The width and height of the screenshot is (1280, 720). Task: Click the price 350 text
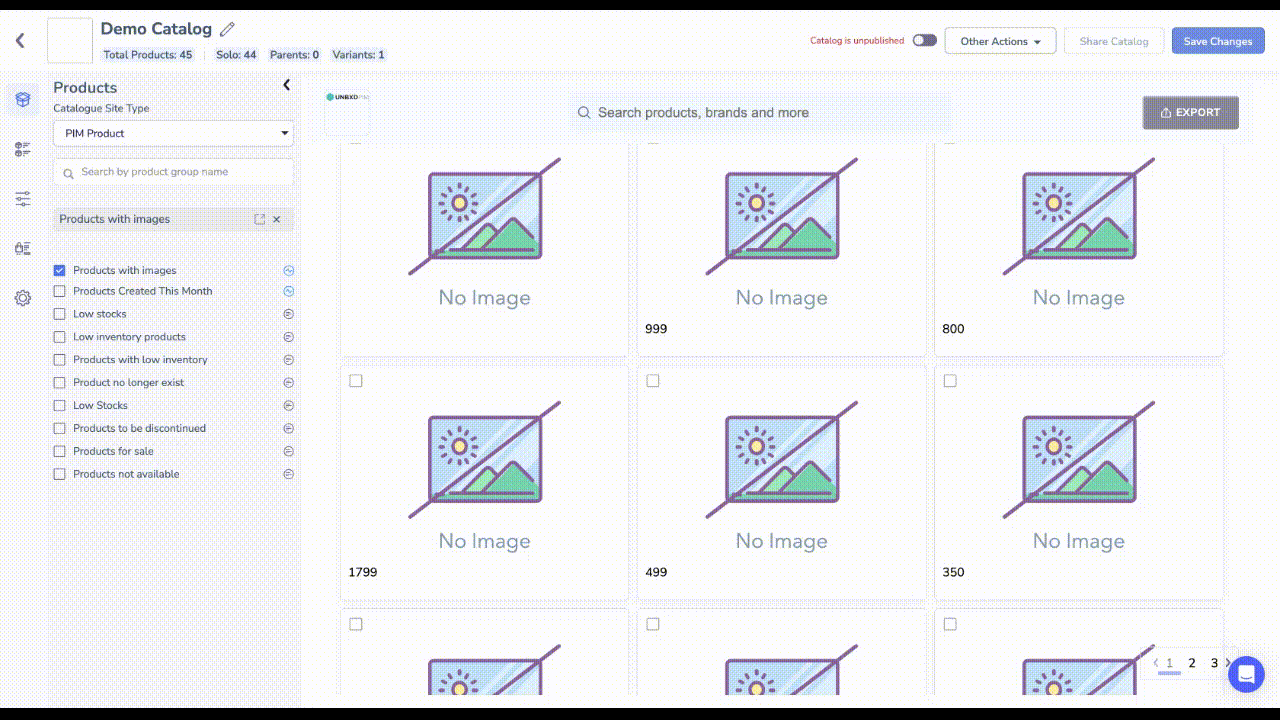point(953,573)
